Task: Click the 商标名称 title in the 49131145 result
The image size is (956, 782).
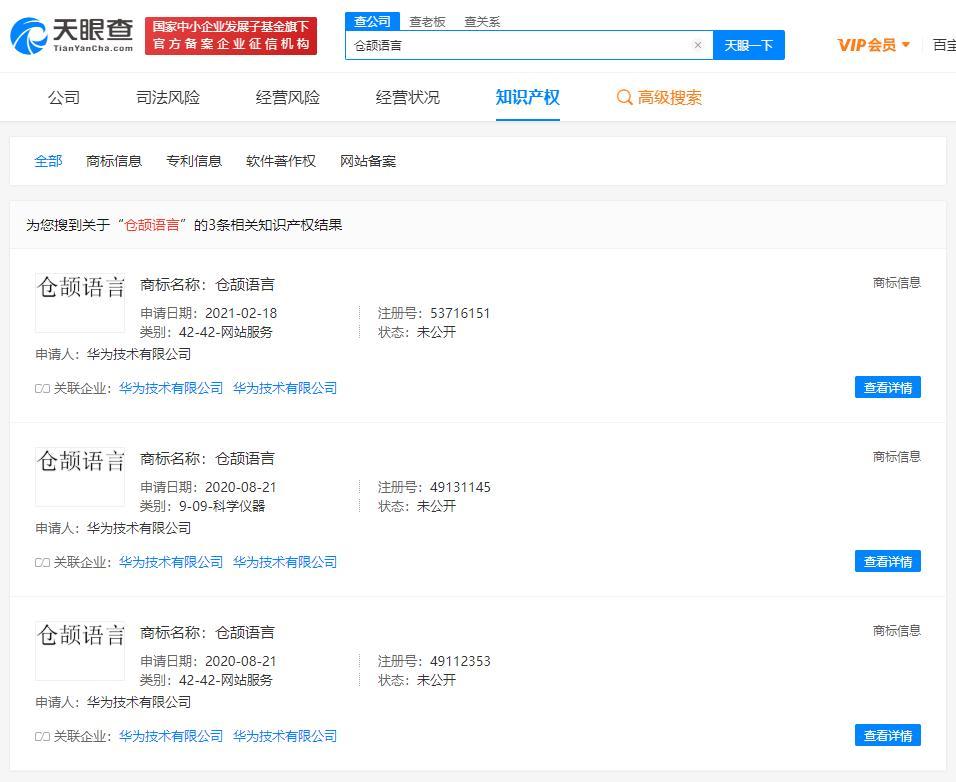Action: (x=207, y=458)
